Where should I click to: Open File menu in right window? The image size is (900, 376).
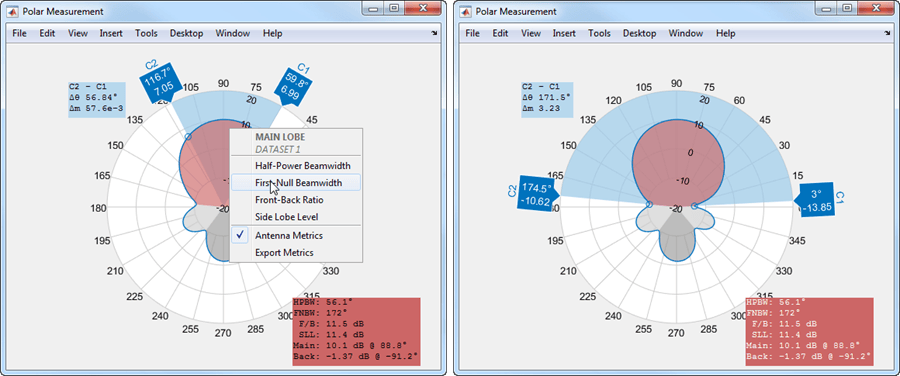(x=472, y=33)
